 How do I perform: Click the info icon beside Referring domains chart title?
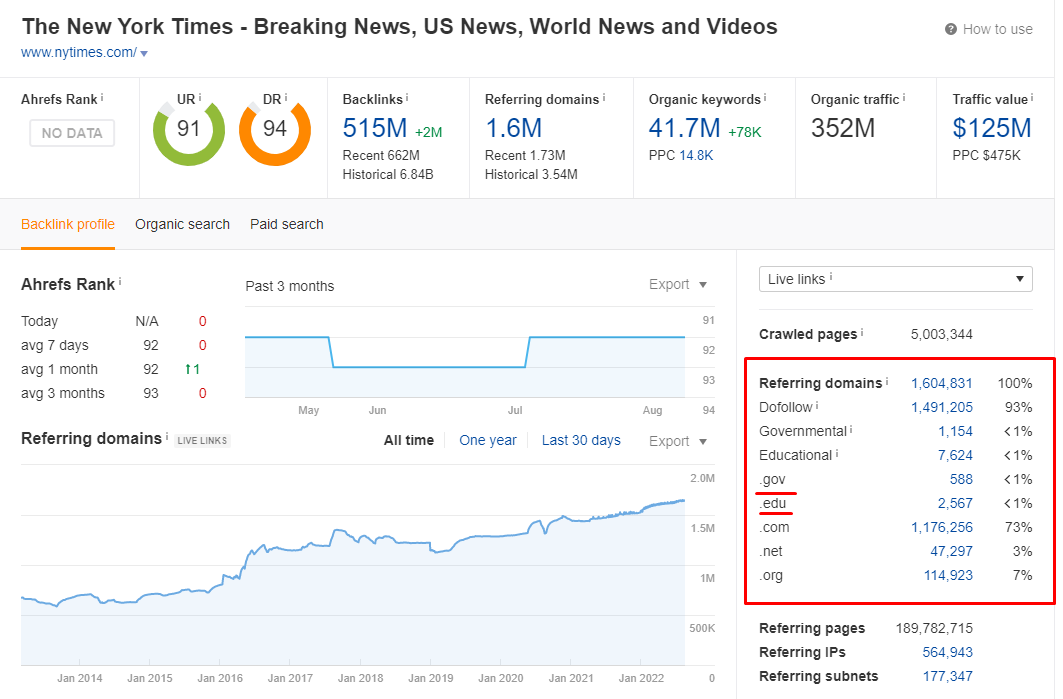coord(167,436)
